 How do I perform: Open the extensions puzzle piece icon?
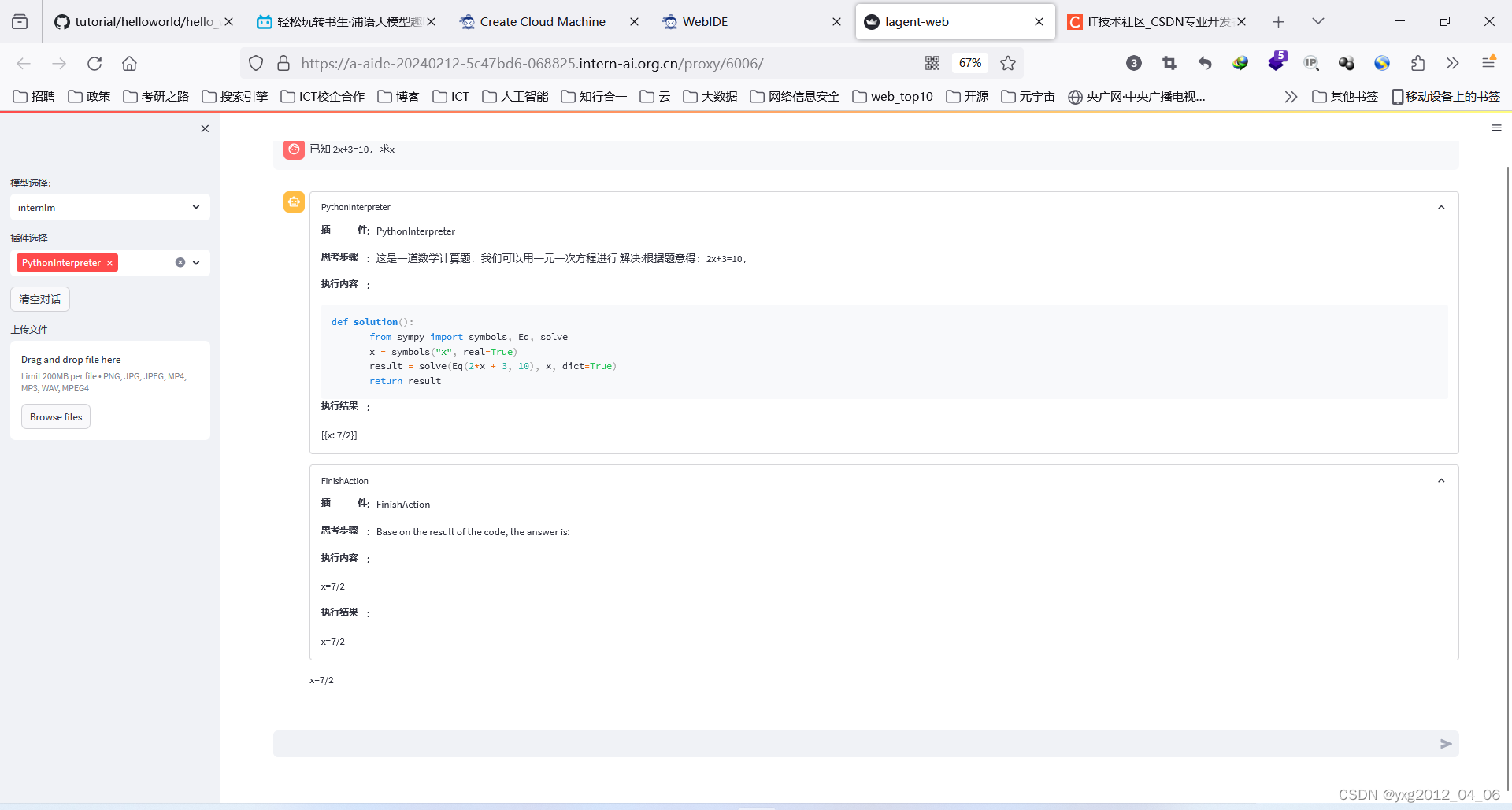(1417, 63)
